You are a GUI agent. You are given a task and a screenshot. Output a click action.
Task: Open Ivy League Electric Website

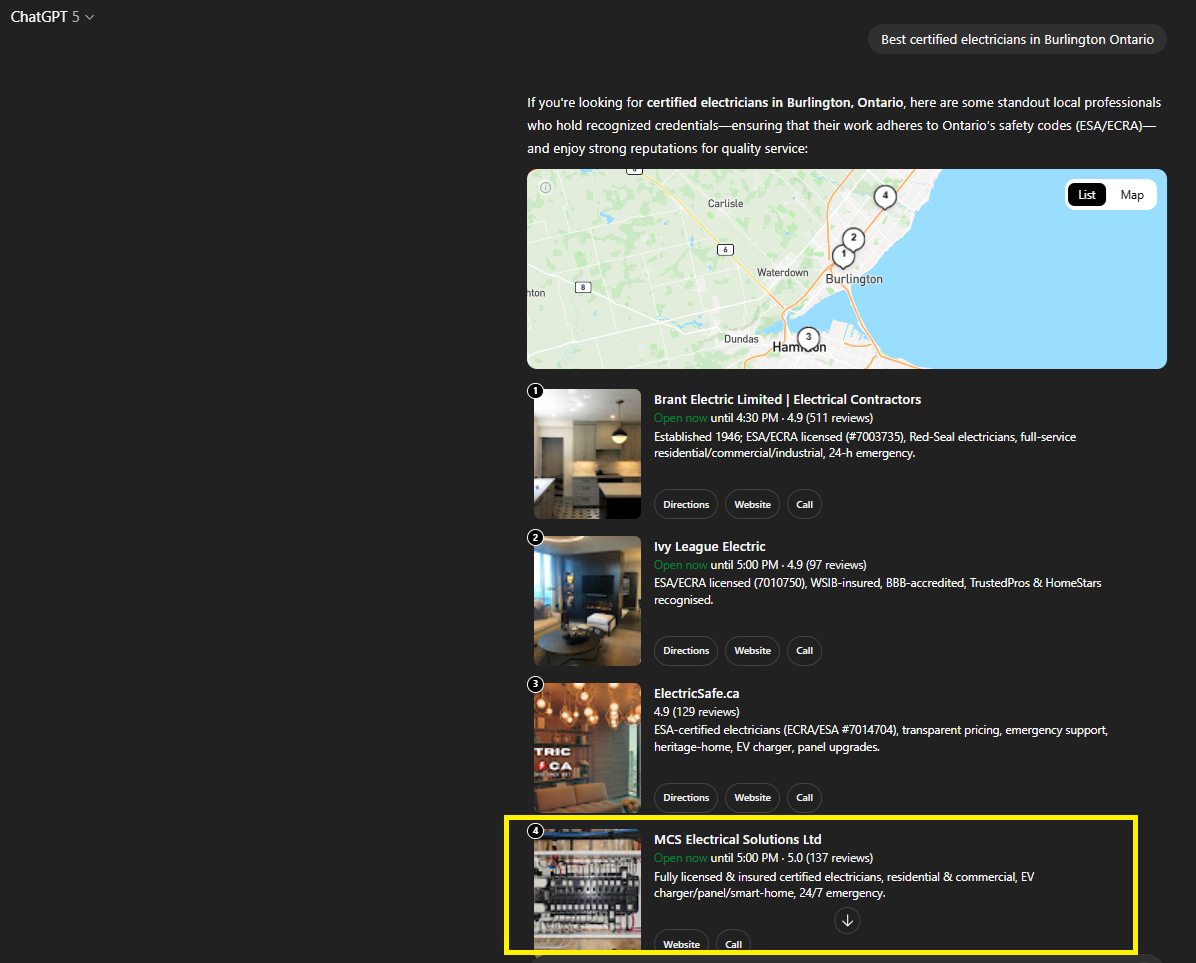pos(752,651)
